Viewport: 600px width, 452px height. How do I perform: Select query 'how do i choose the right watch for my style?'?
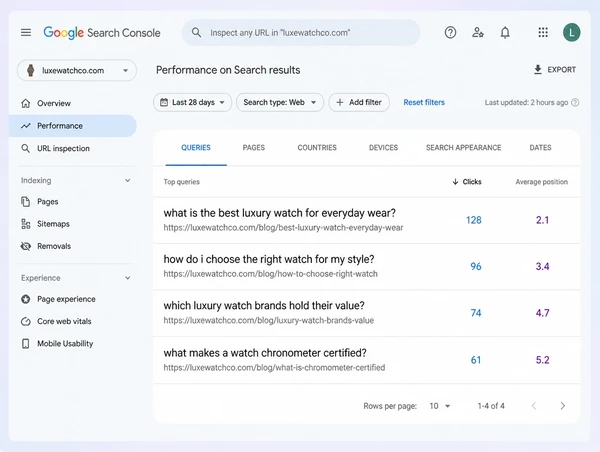pyautogui.click(x=269, y=259)
